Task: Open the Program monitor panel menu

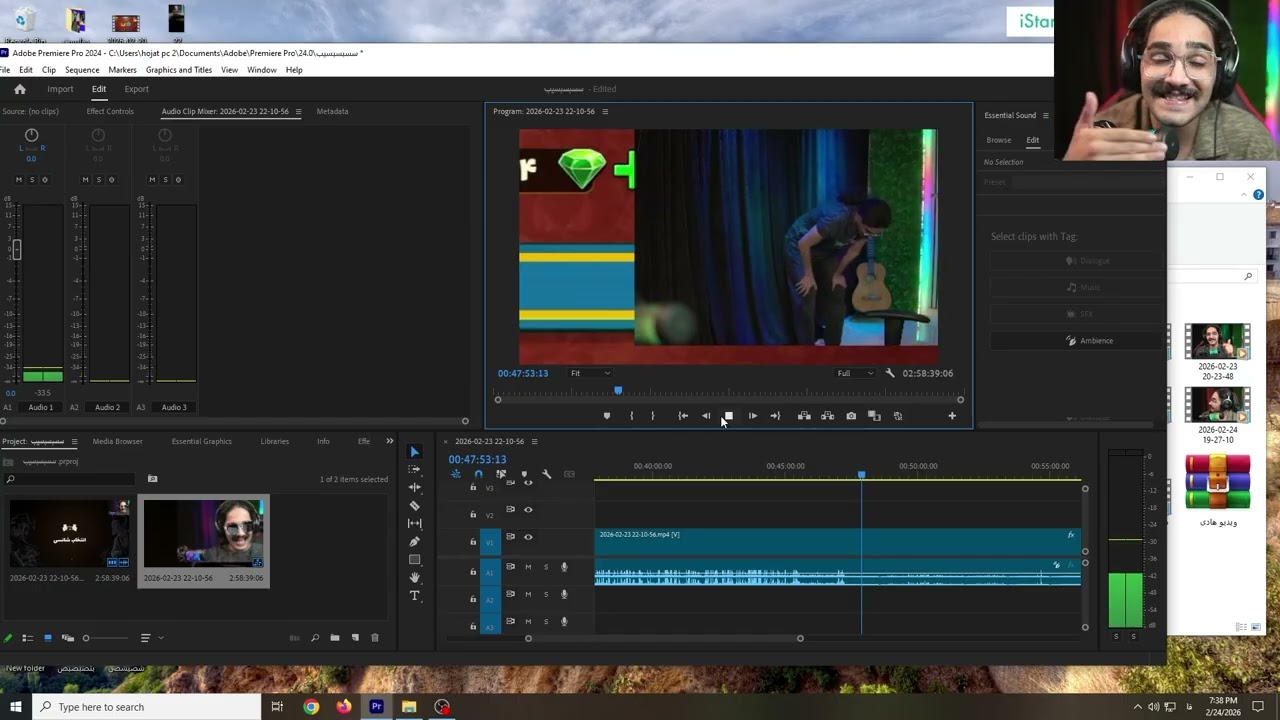Action: point(605,111)
